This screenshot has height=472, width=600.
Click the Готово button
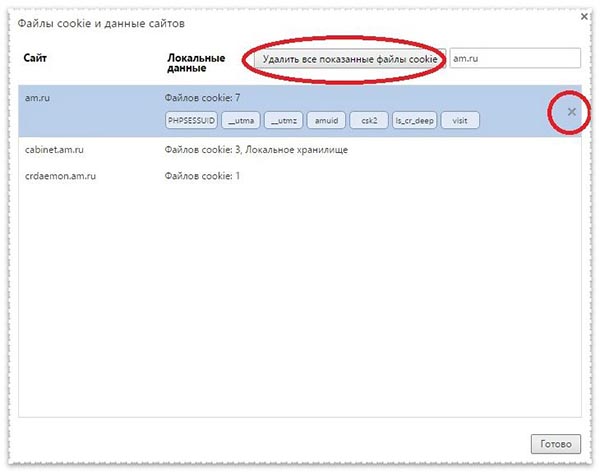(556, 444)
